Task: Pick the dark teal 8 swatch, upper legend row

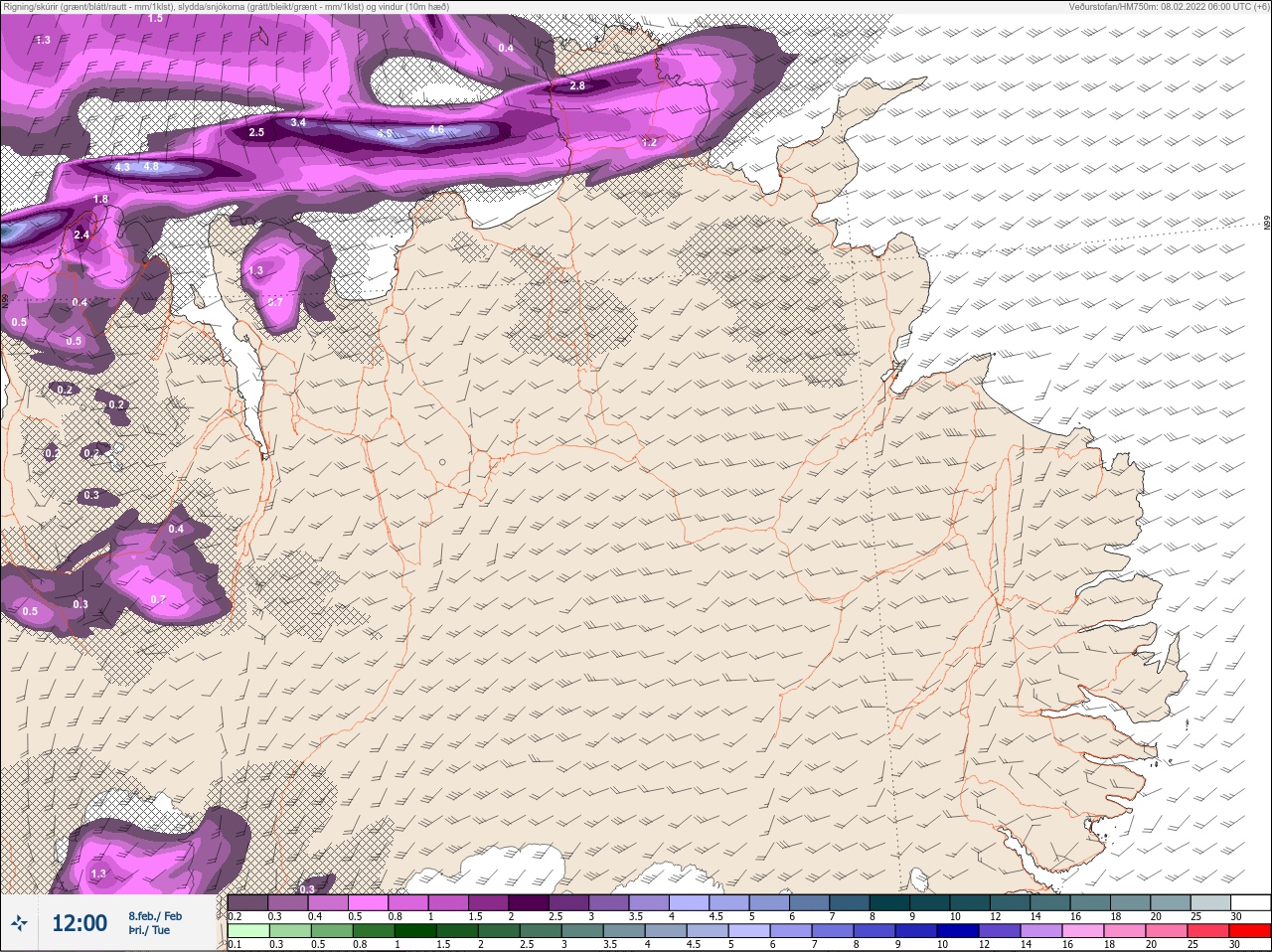Action: point(889,902)
